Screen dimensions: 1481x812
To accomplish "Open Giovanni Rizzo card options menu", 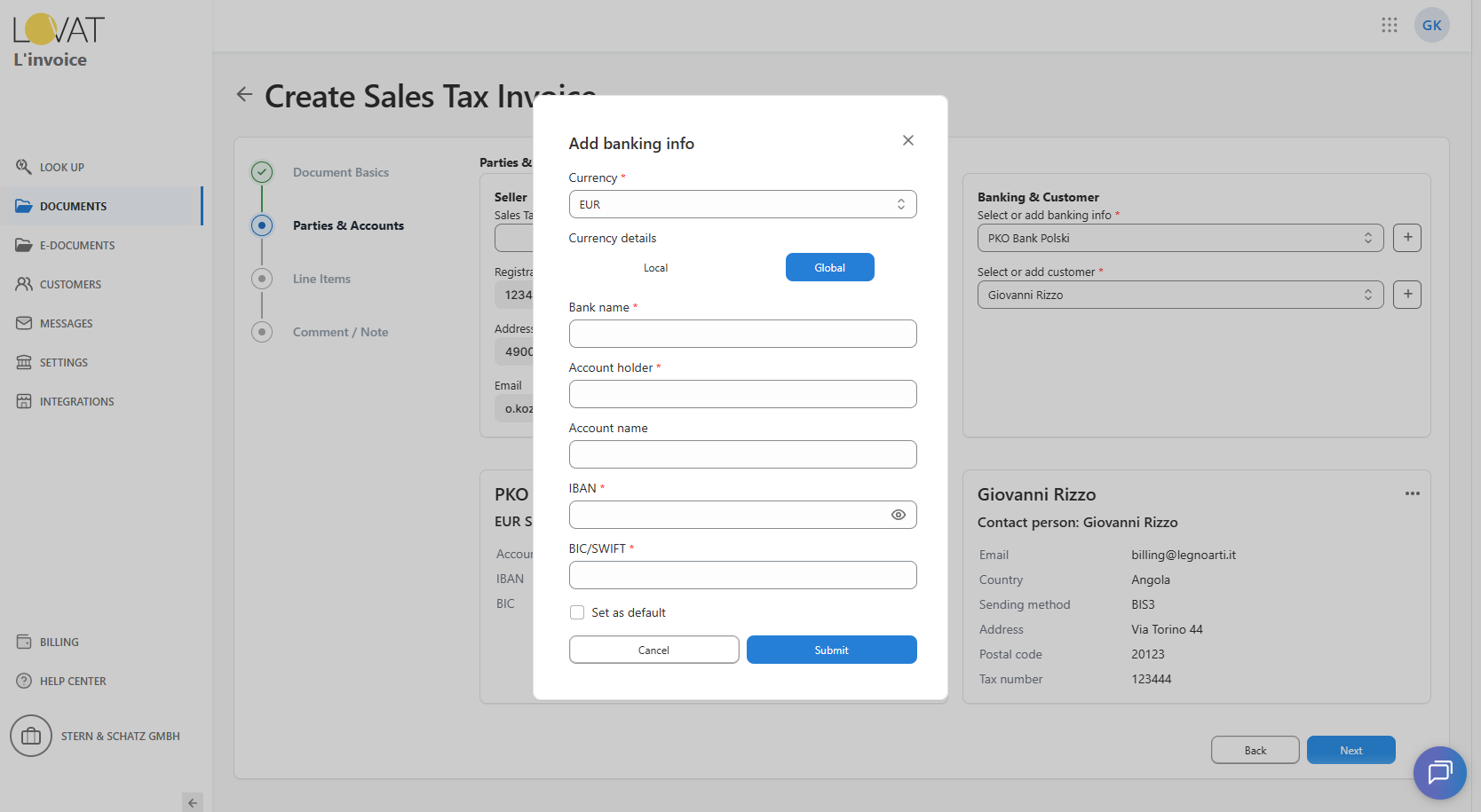I will click(1412, 493).
